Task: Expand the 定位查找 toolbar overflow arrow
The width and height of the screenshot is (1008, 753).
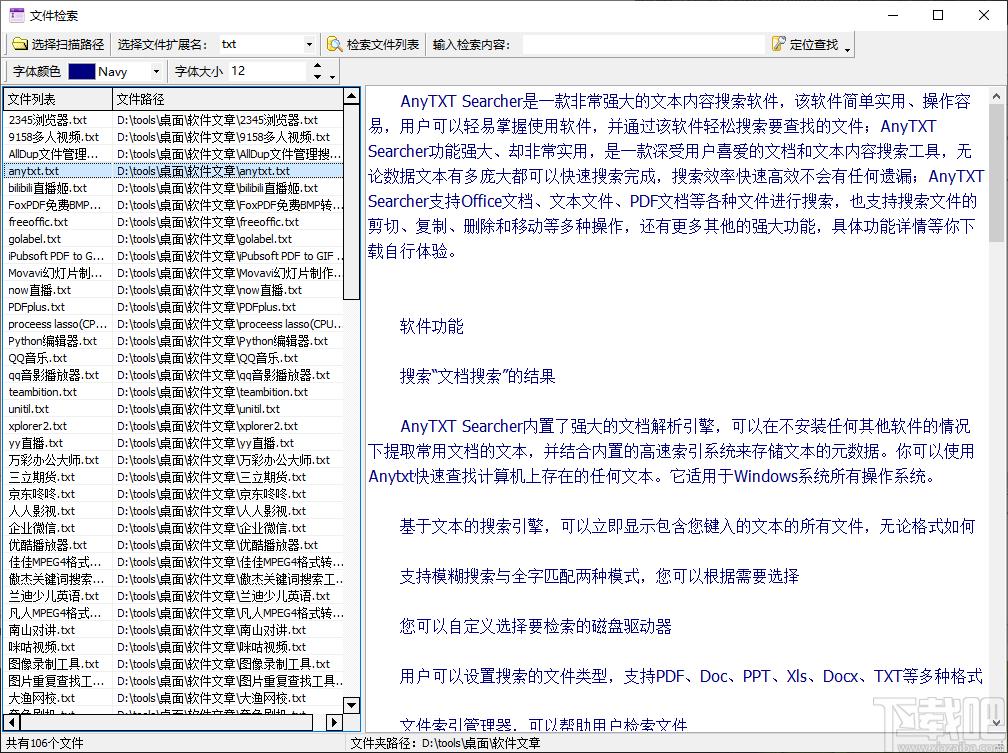Action: (848, 47)
